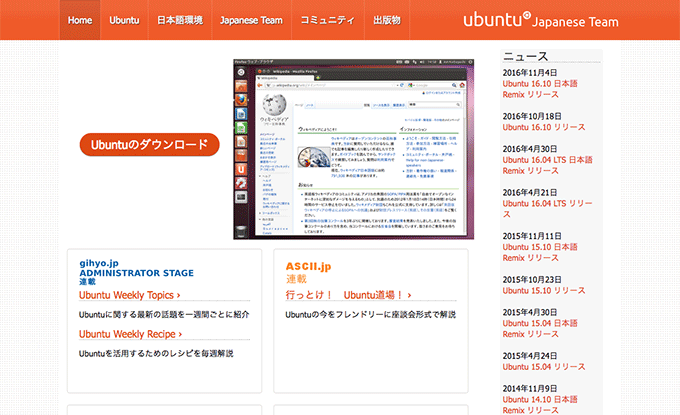Viewport: 680px width, 415px height.
Task: Click the ubuntu Japanese Team logo
Action: click(541, 20)
